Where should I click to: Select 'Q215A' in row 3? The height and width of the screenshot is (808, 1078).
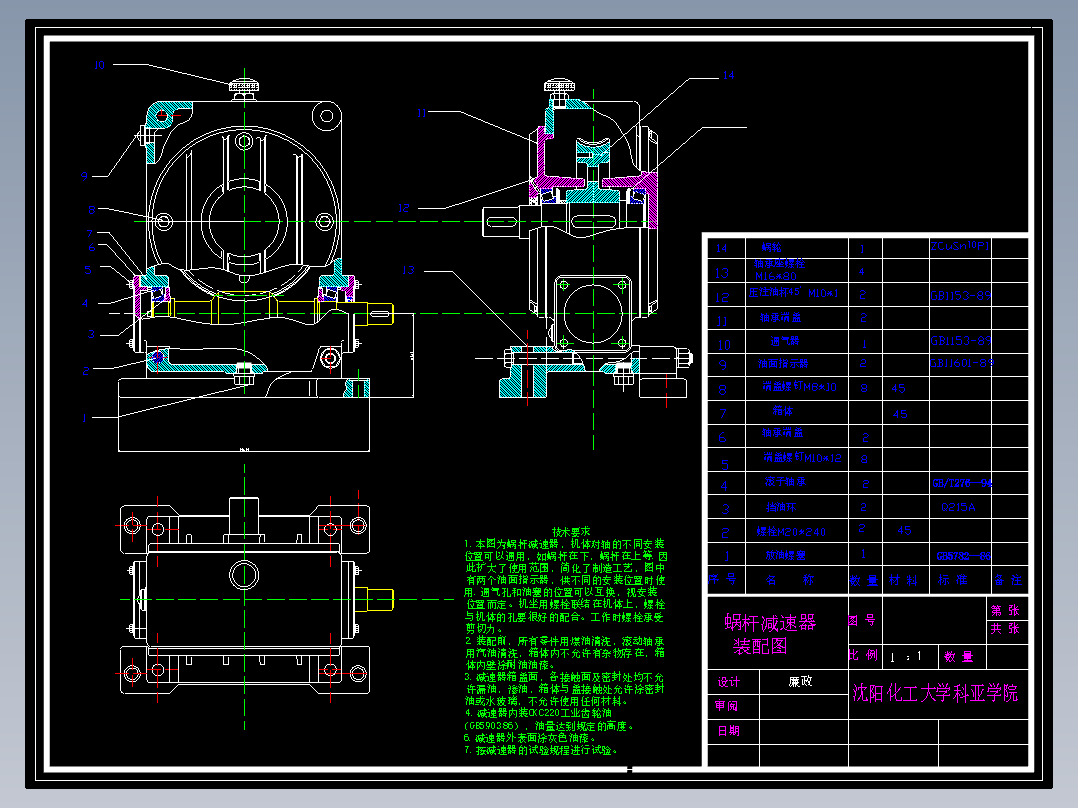click(958, 507)
